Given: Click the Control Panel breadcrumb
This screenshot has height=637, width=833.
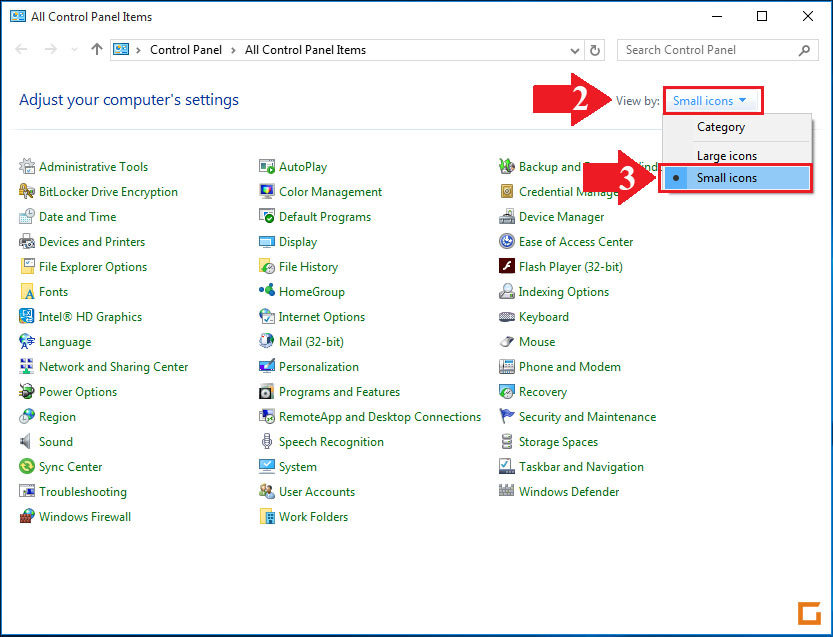Looking at the screenshot, I should (x=186, y=50).
